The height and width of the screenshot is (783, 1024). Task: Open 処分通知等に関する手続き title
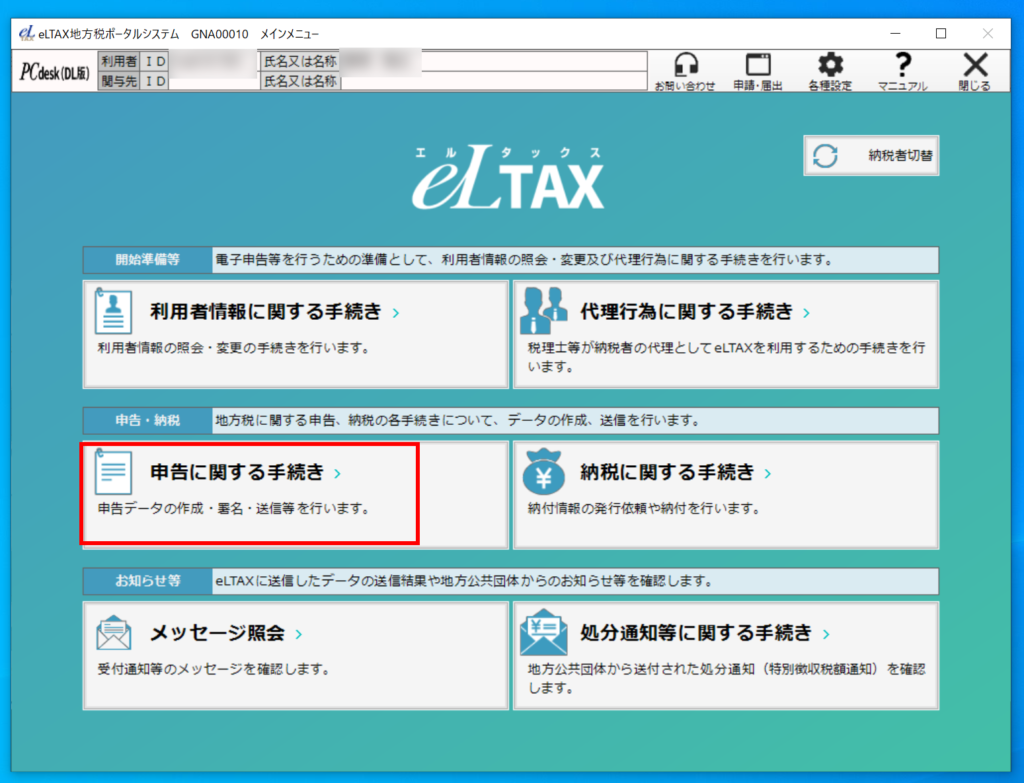pyautogui.click(x=696, y=633)
